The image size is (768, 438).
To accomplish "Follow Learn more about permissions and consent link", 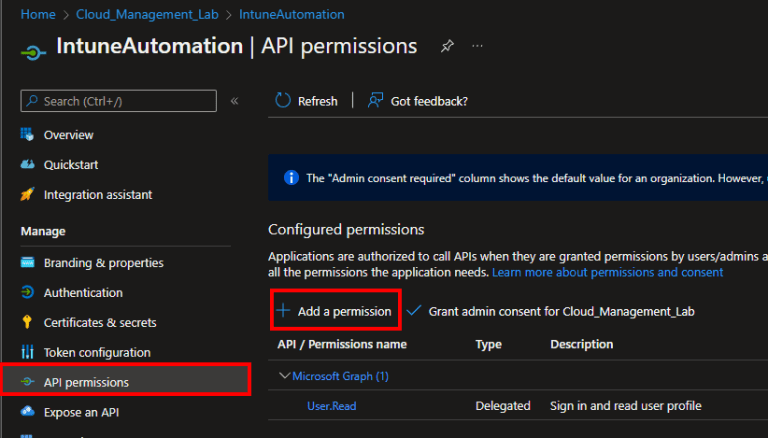I will pyautogui.click(x=607, y=272).
